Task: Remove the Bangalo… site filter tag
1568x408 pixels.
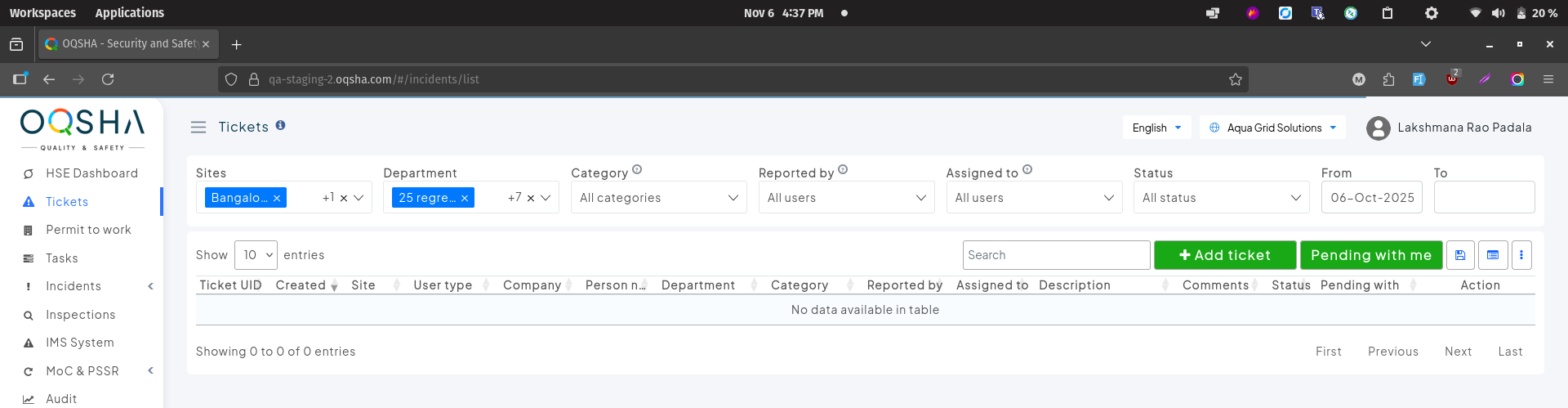Action: pos(277,198)
